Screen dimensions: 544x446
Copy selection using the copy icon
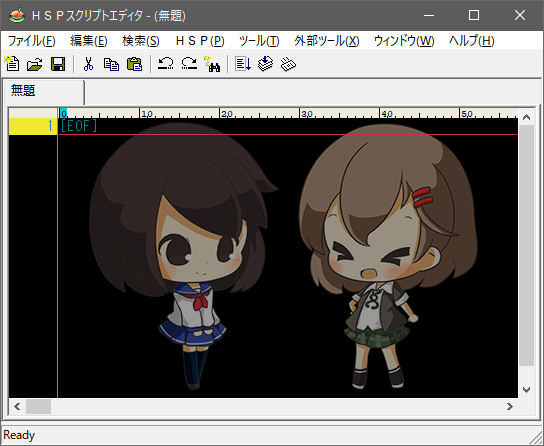(111, 64)
